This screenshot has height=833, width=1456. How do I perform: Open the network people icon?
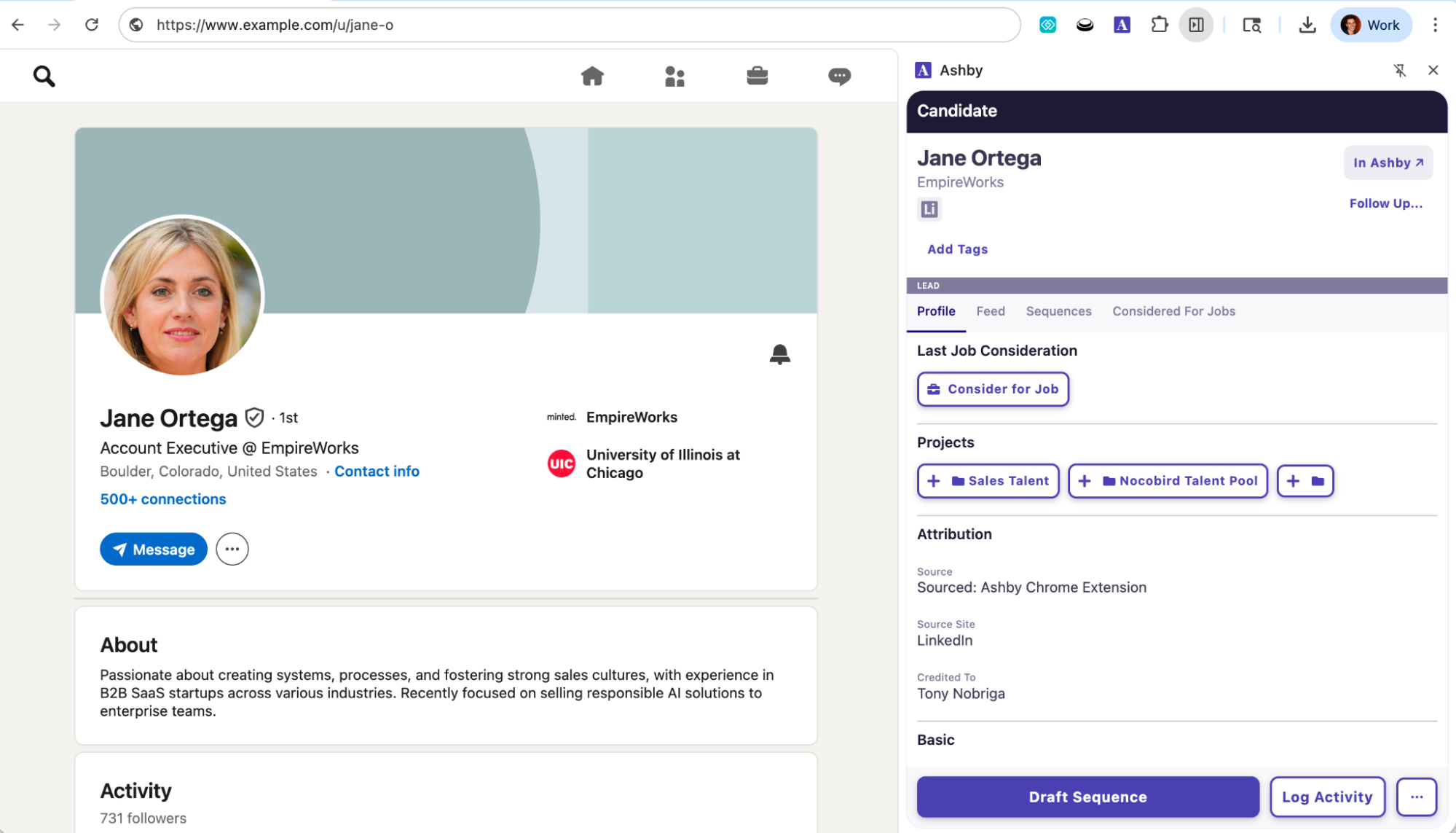(x=674, y=76)
